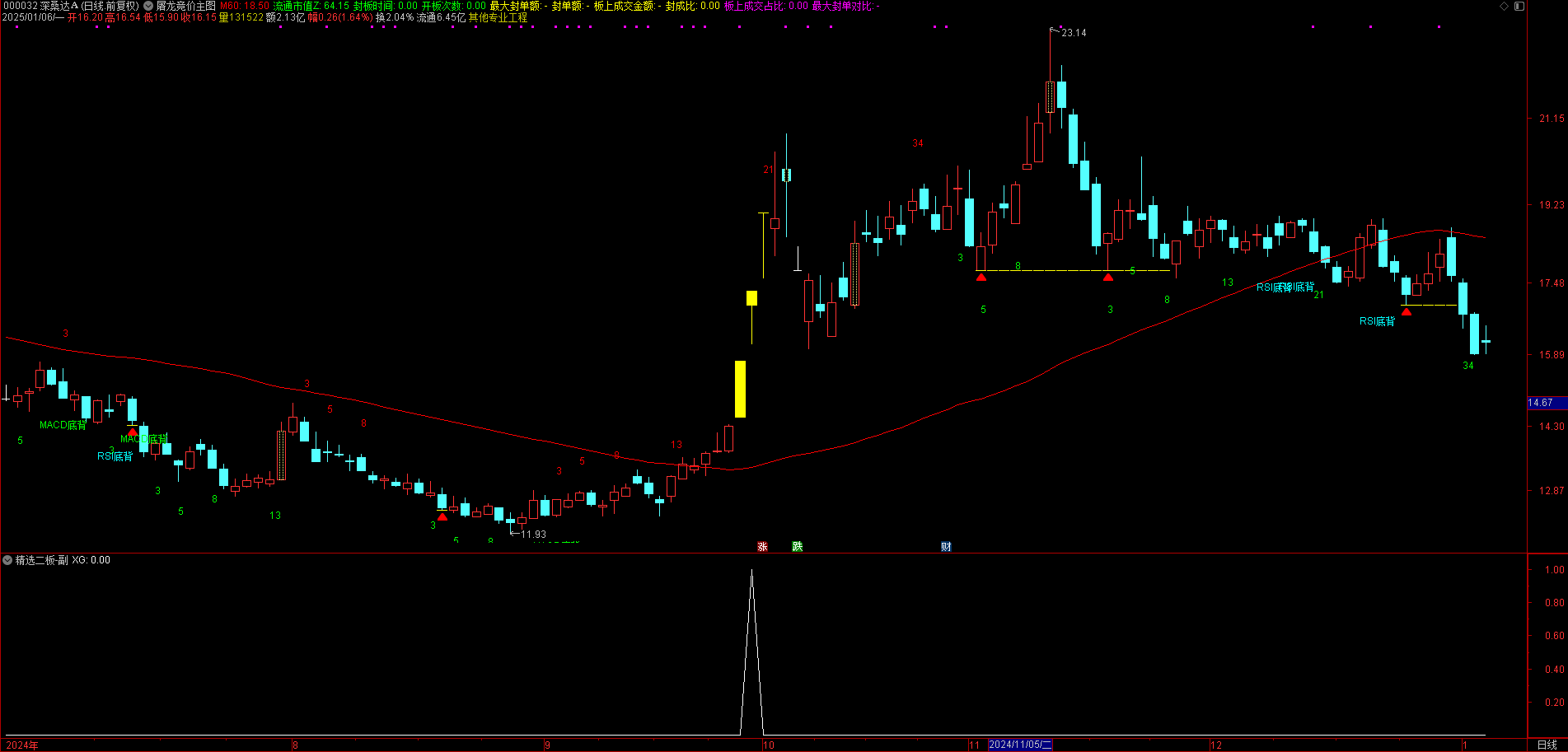The image size is (1568, 752).
Task: Click the 流通市值Z: 64.15 value
Action: tap(311, 6)
